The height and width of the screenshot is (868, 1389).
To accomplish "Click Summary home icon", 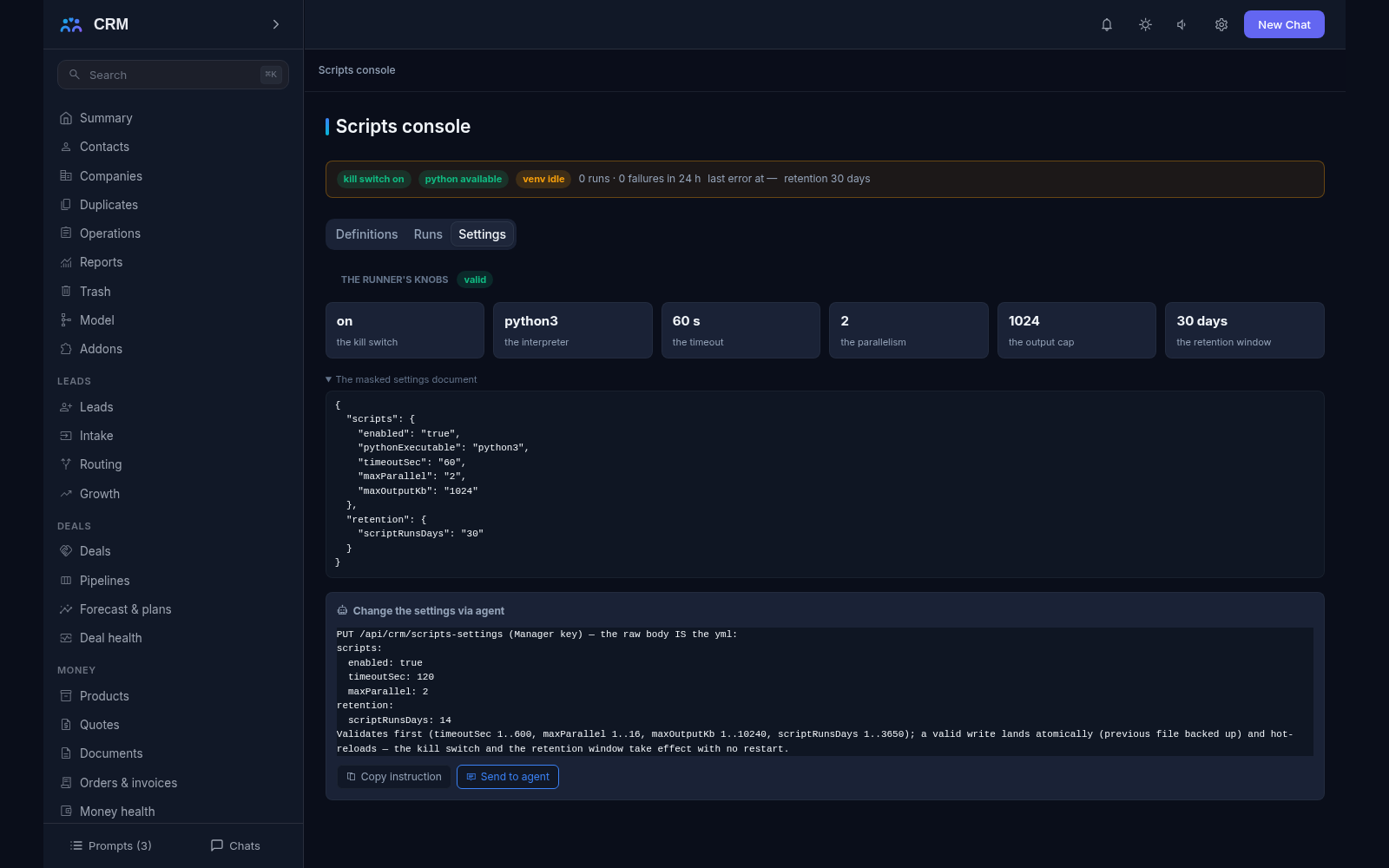I will coord(66,118).
